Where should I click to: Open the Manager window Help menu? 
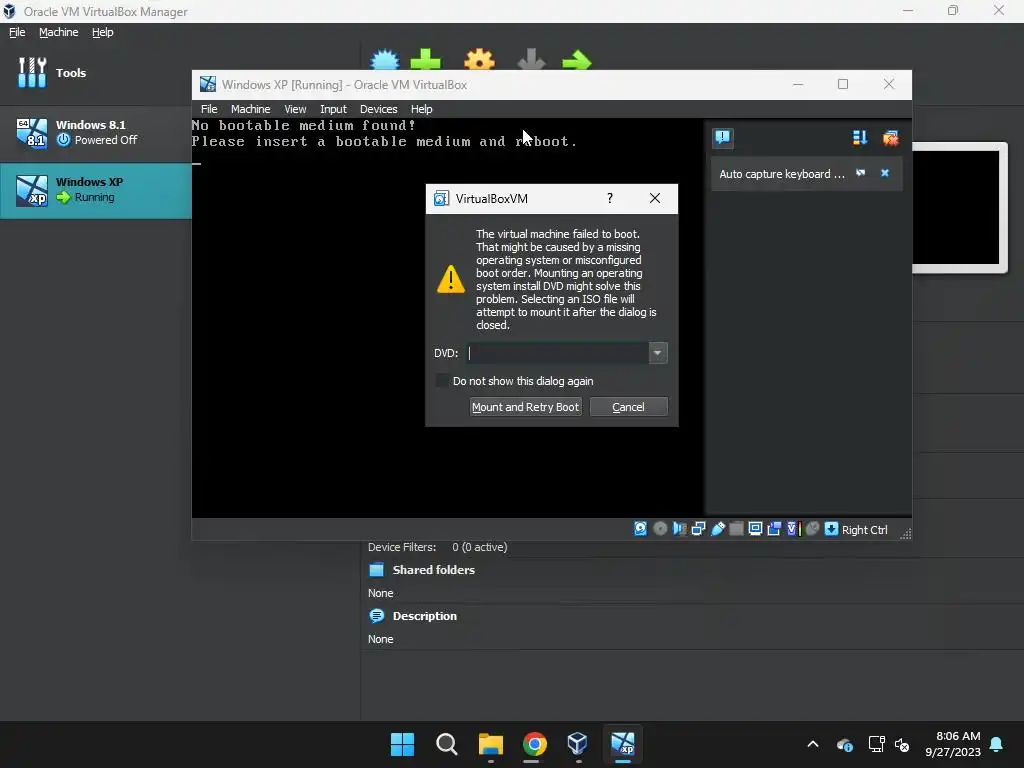103,32
